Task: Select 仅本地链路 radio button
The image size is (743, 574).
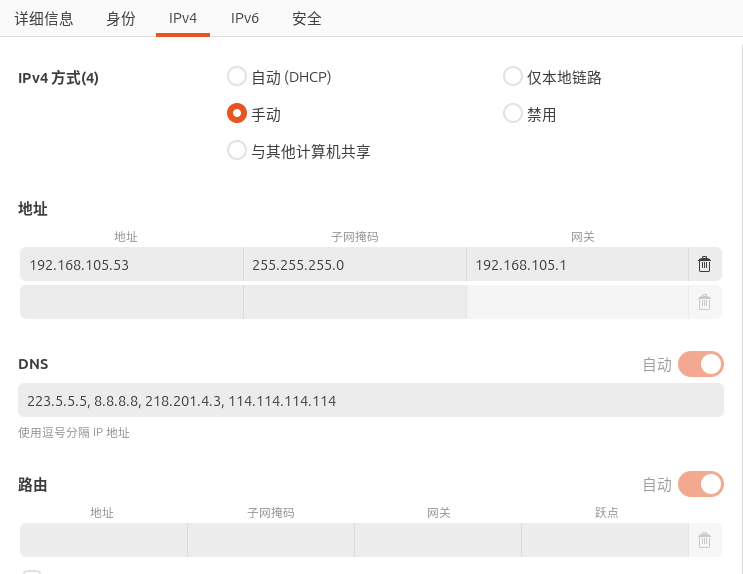Action: (513, 76)
